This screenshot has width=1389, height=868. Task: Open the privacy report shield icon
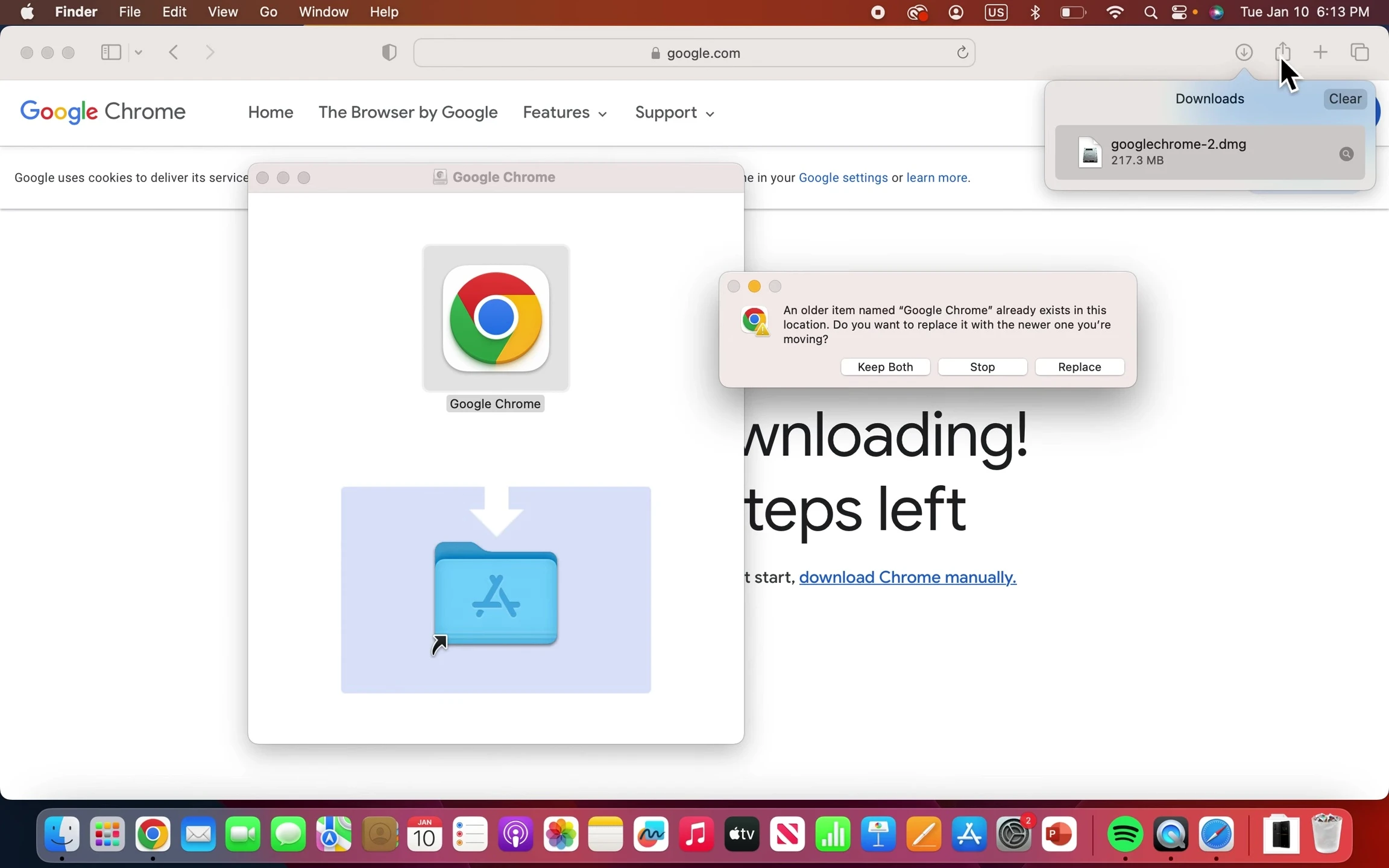[389, 52]
